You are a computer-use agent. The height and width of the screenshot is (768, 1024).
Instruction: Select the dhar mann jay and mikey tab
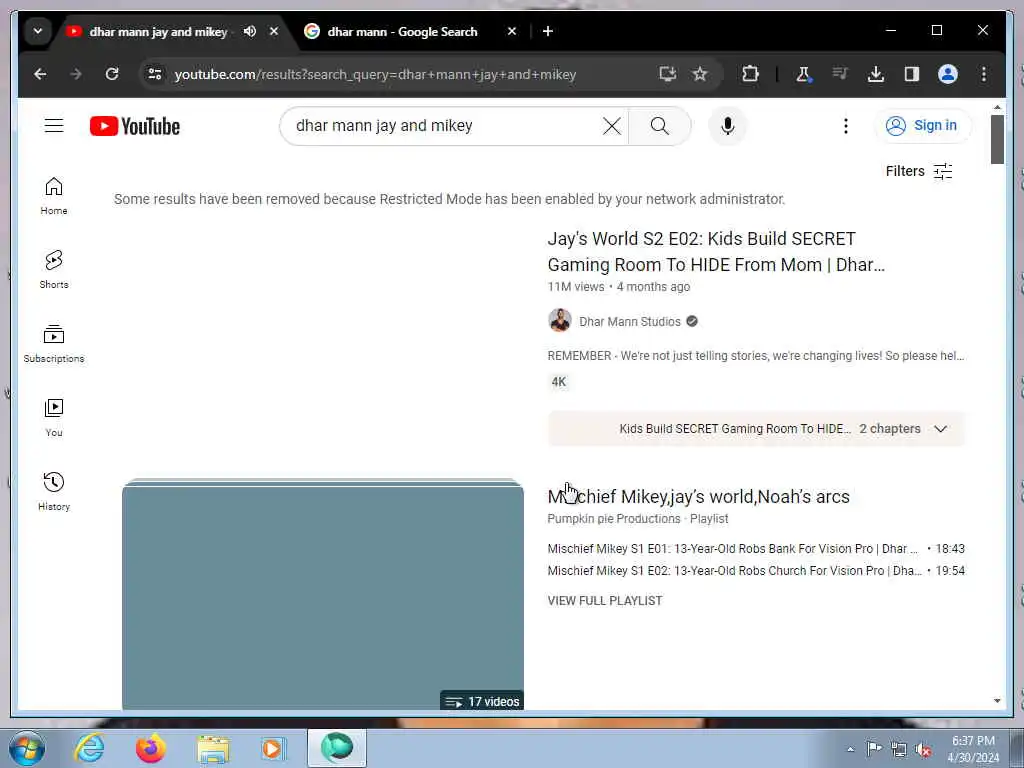click(x=158, y=31)
